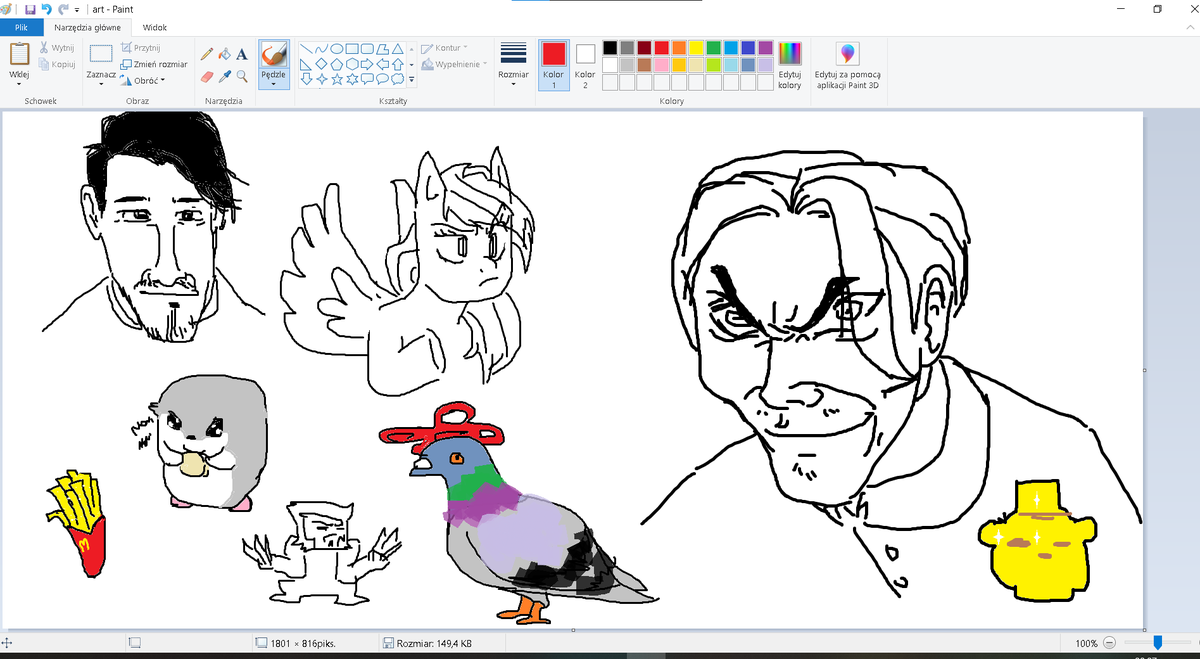Open the Zaznacz dropdown arrow

point(101,84)
